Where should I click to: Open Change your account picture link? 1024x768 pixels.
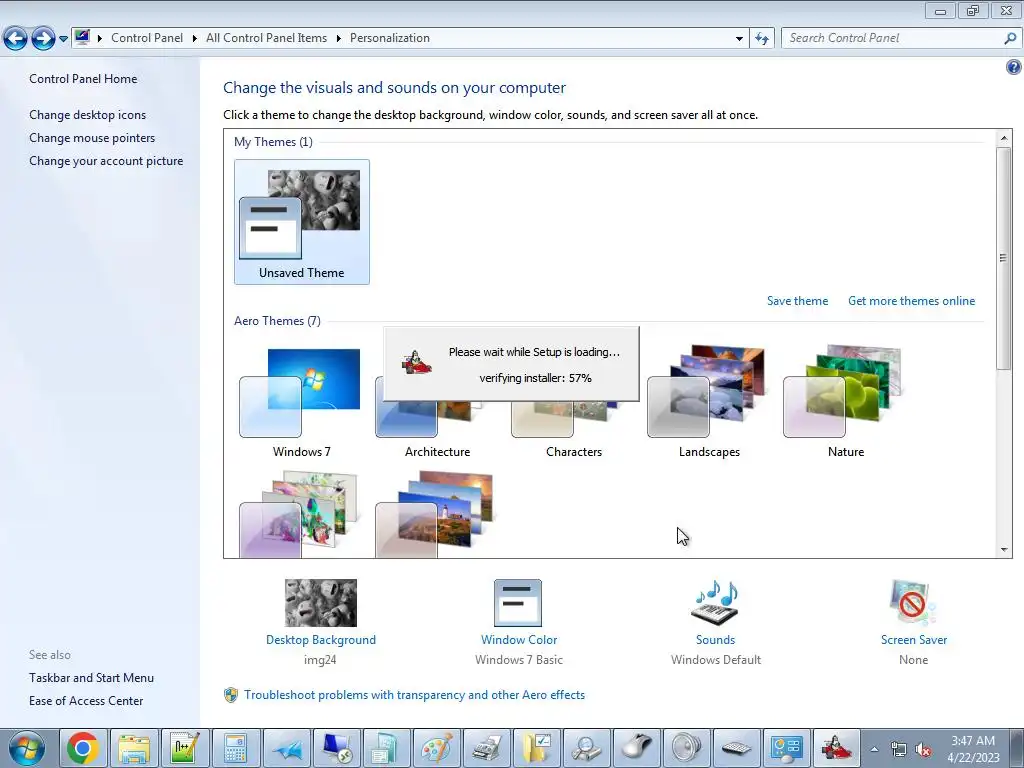pos(106,161)
